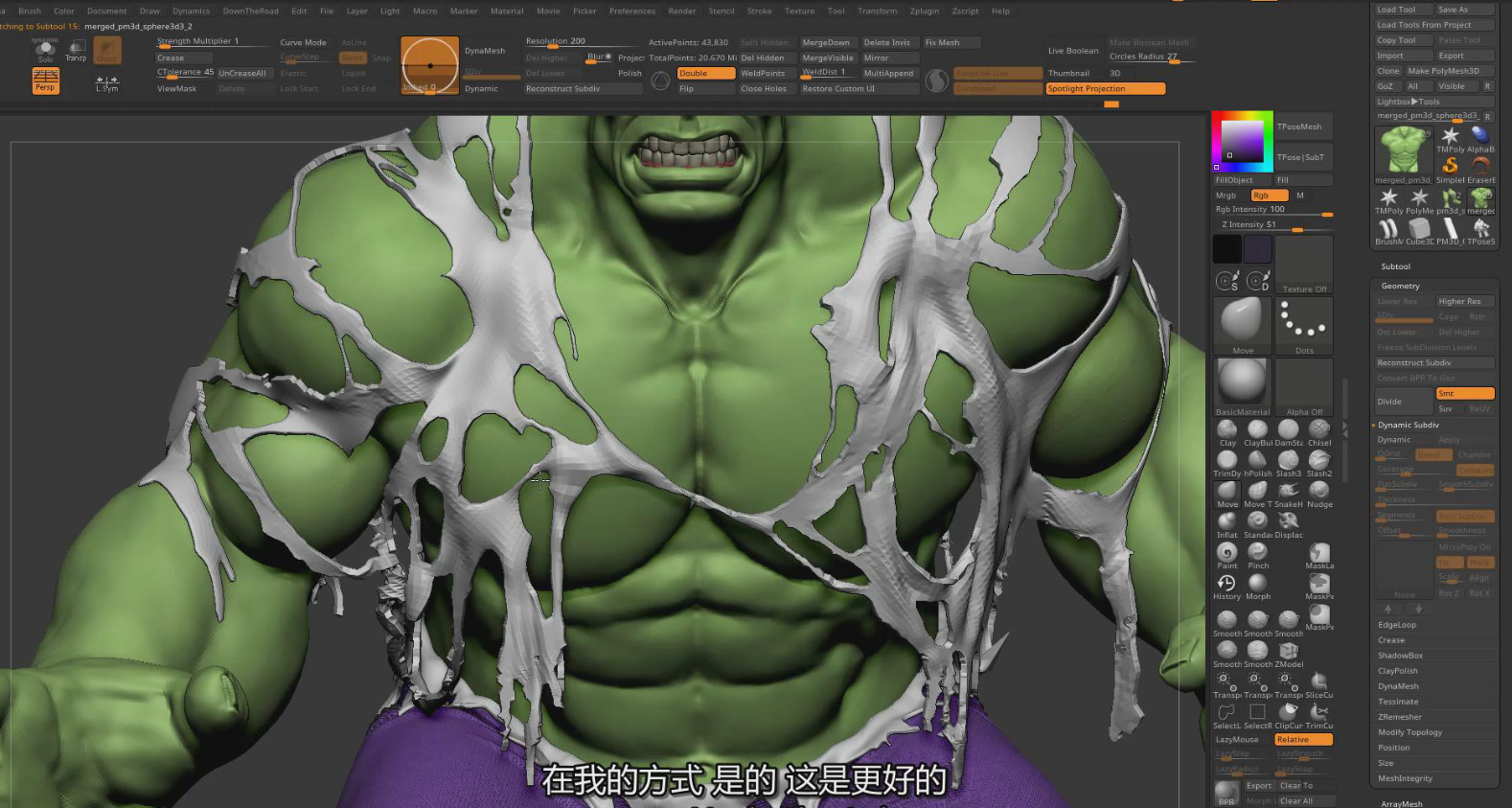Open the Stroke menu

(x=759, y=12)
